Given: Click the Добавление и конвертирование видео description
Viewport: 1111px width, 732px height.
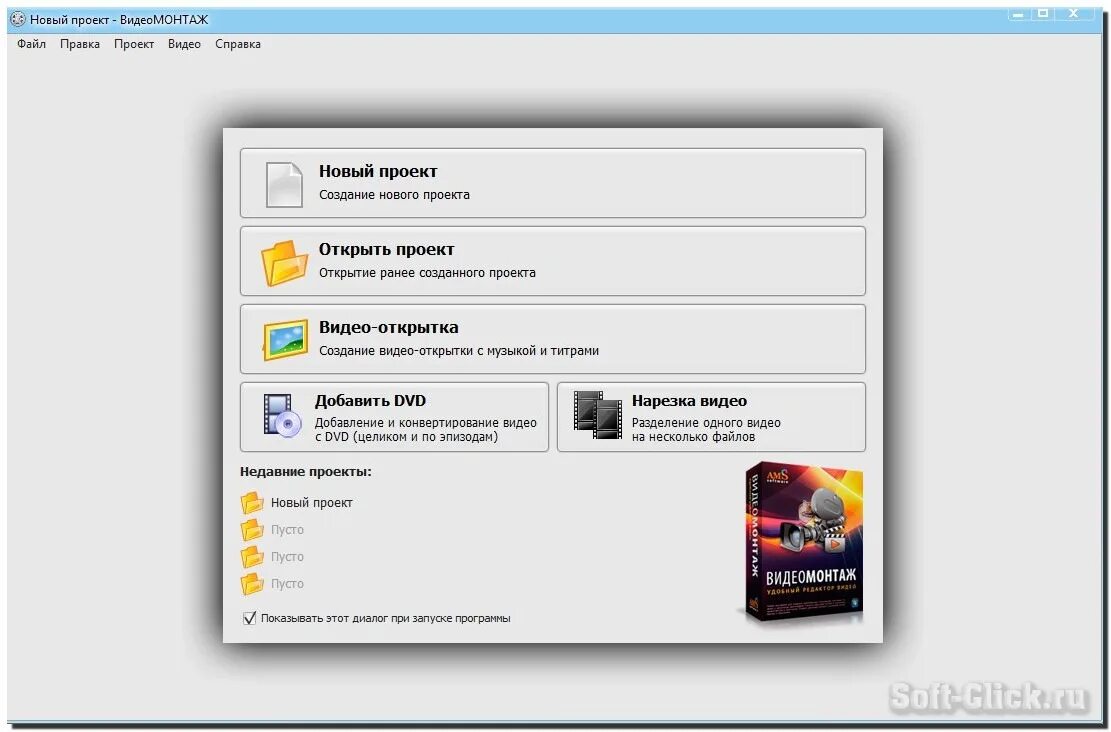Looking at the screenshot, I should [425, 430].
